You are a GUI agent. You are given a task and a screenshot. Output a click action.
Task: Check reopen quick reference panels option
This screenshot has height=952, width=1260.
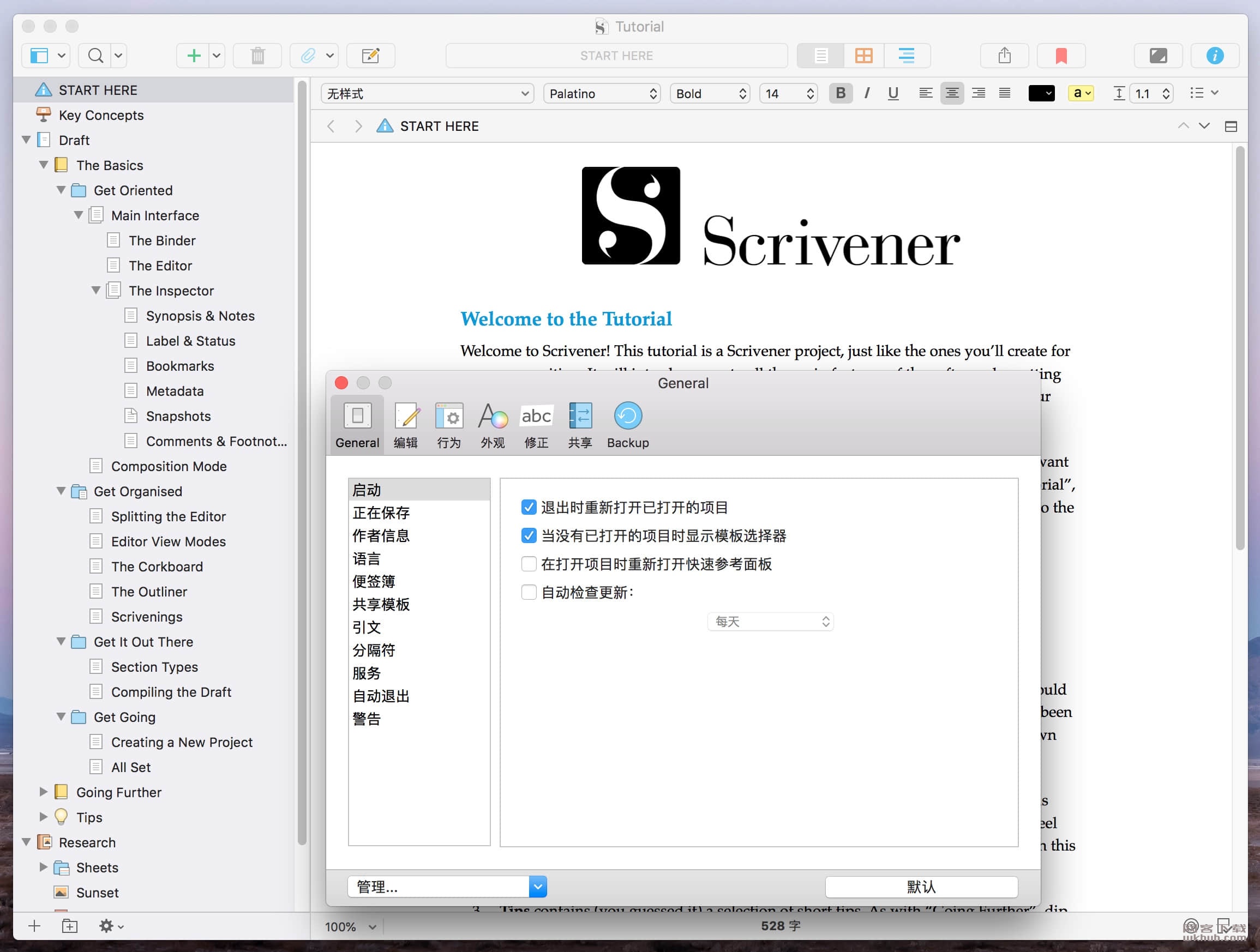pos(529,564)
